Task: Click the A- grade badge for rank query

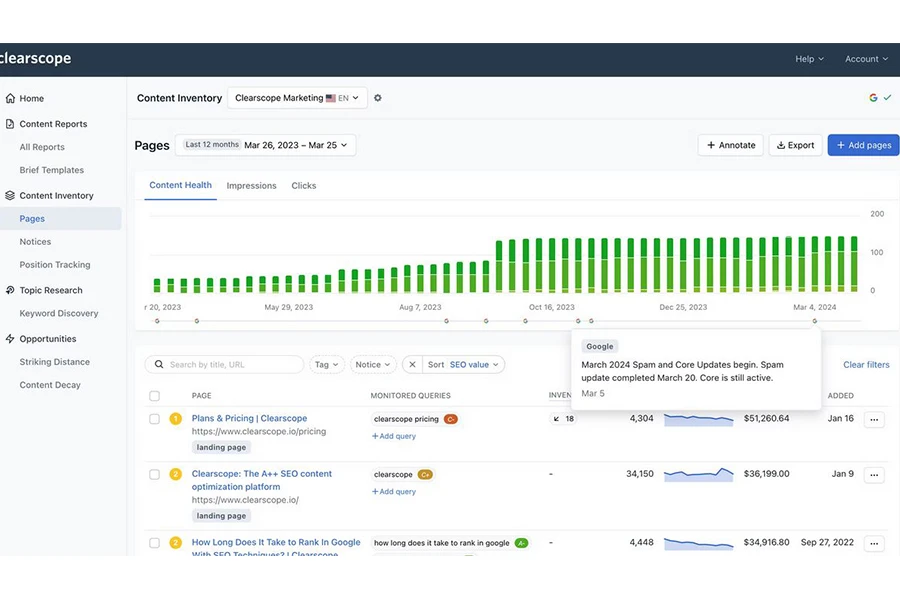Action: point(522,543)
